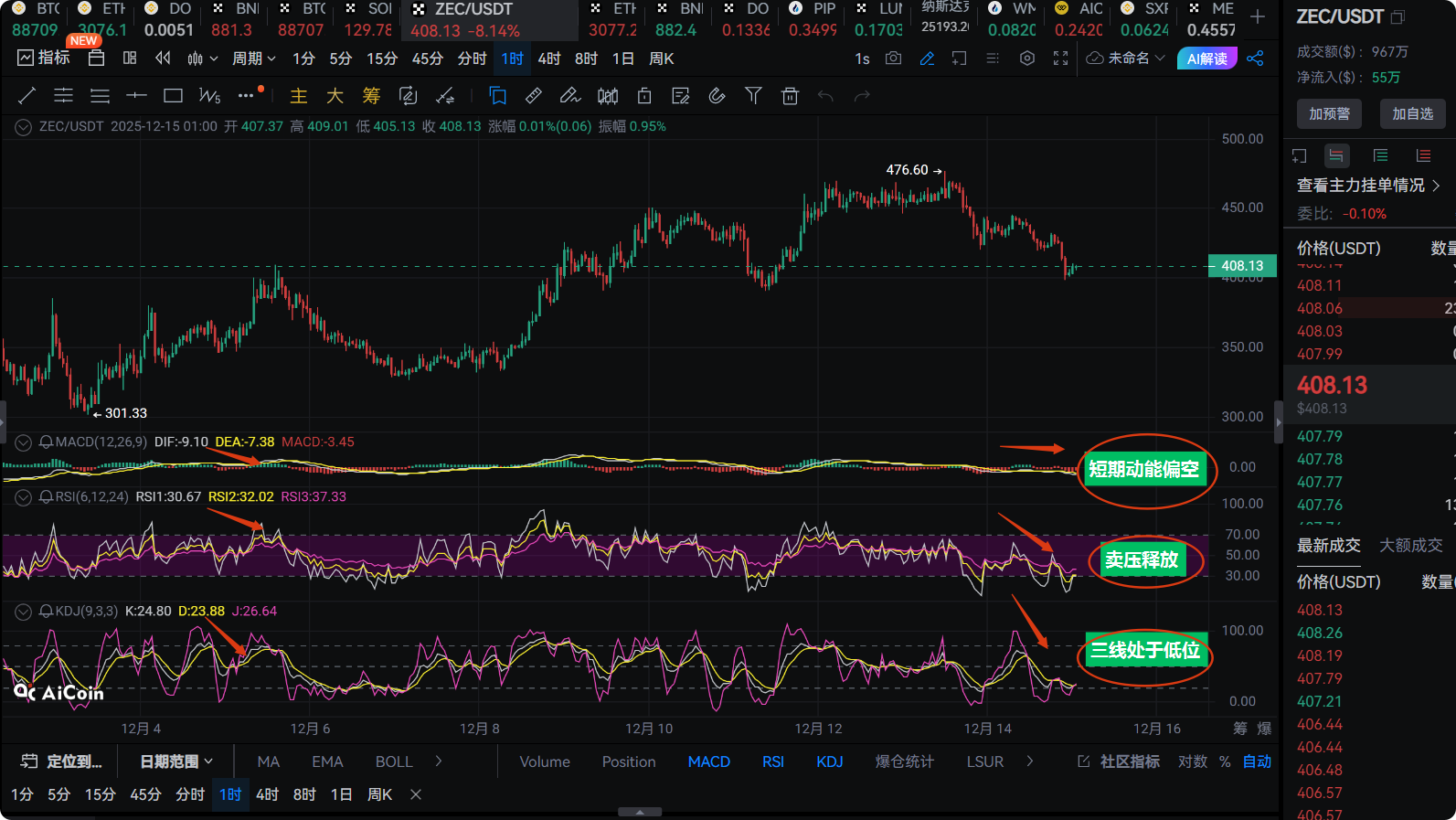Click the AI解读 button
This screenshot has height=820, width=1456.
pyautogui.click(x=1206, y=59)
